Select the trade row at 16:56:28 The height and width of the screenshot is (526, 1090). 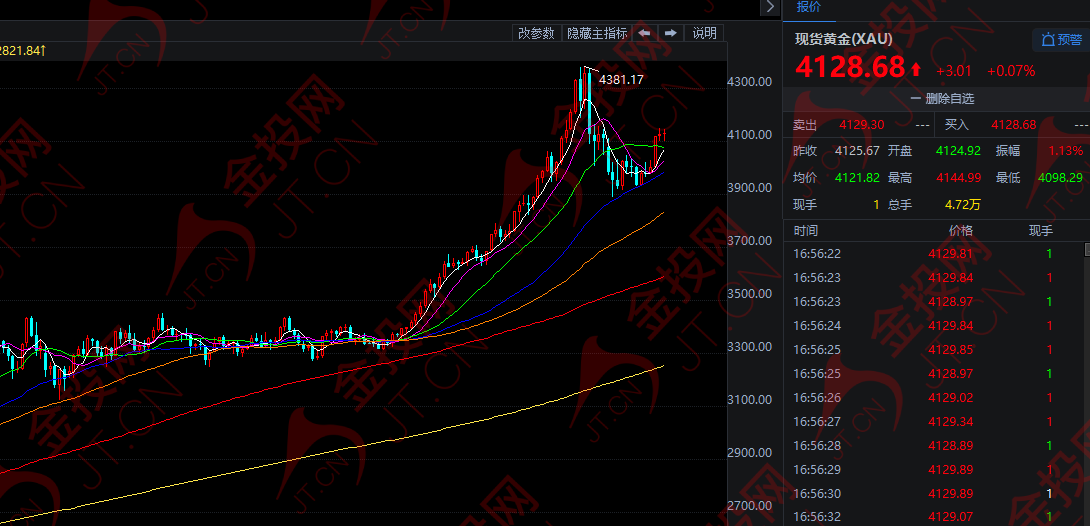click(x=934, y=445)
